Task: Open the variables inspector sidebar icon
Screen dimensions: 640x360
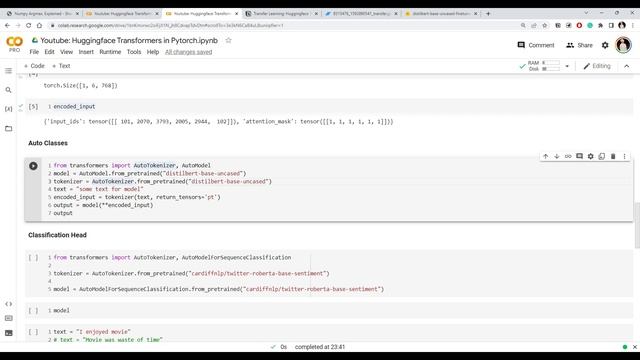Action: click(x=8, y=109)
